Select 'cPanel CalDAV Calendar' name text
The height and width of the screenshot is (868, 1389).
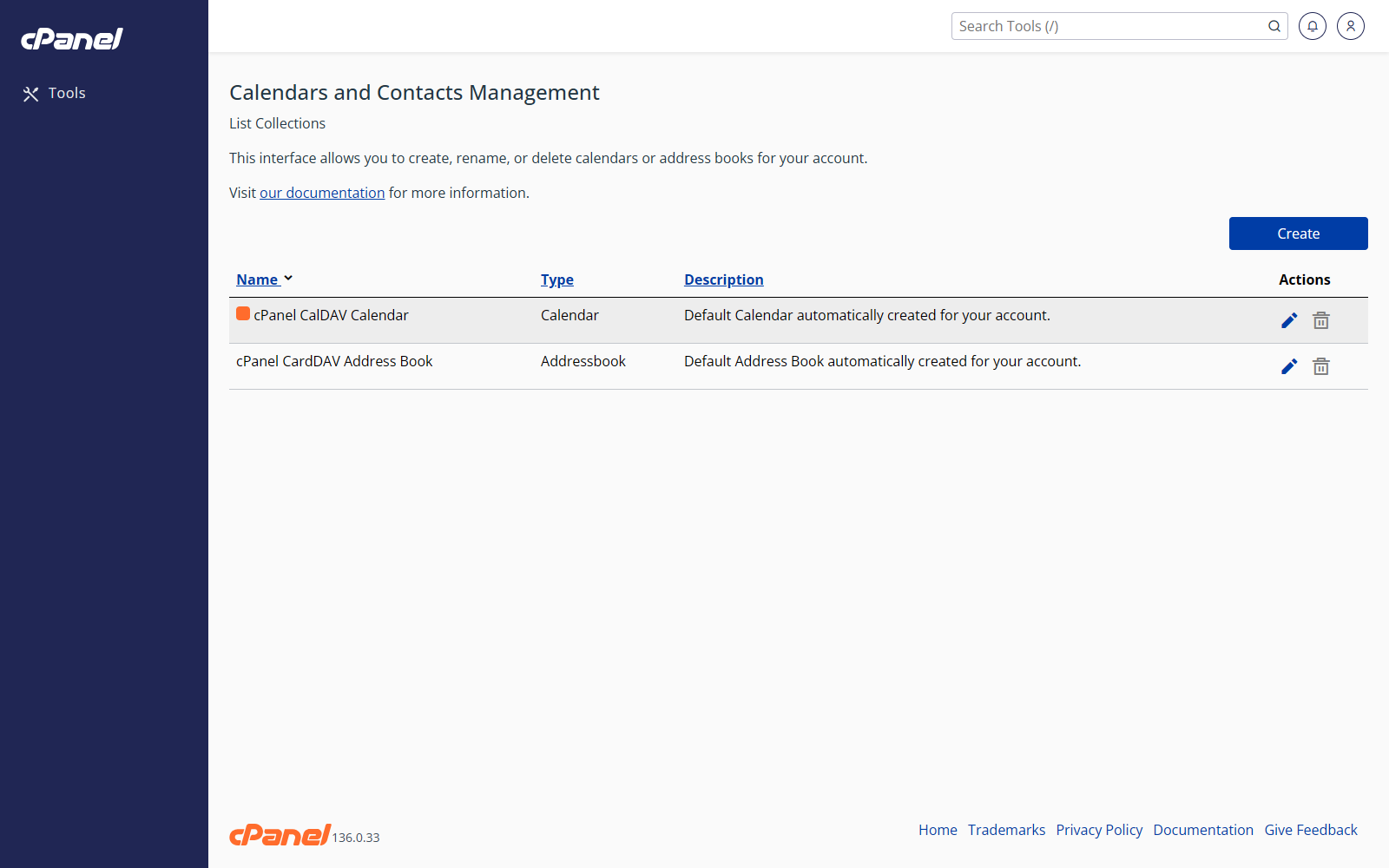click(331, 315)
